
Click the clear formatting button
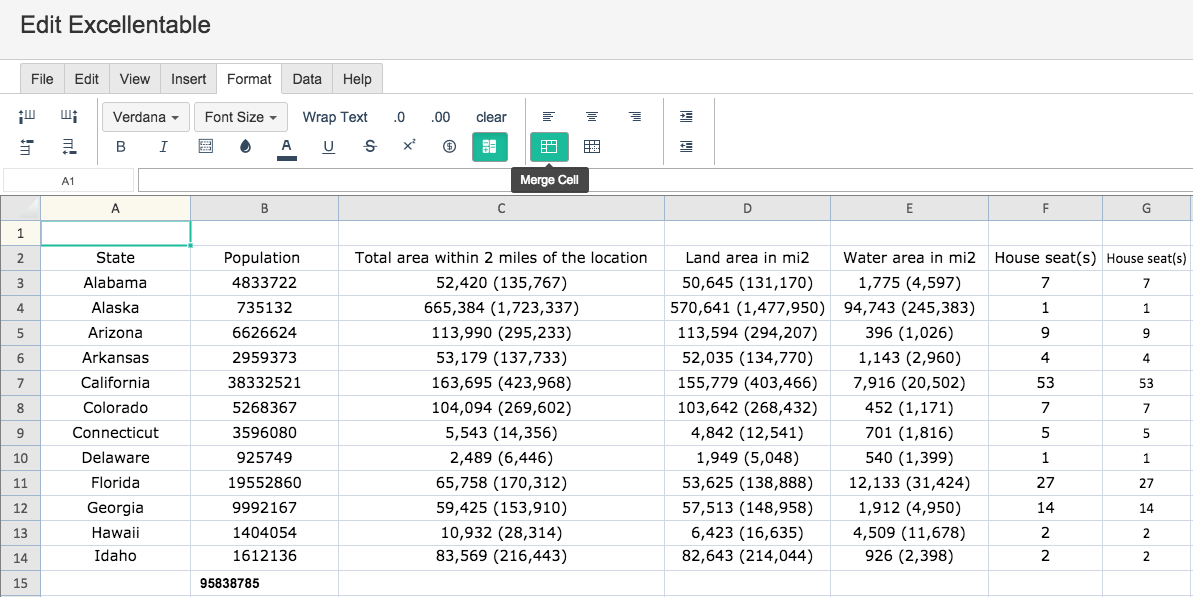[x=491, y=117]
